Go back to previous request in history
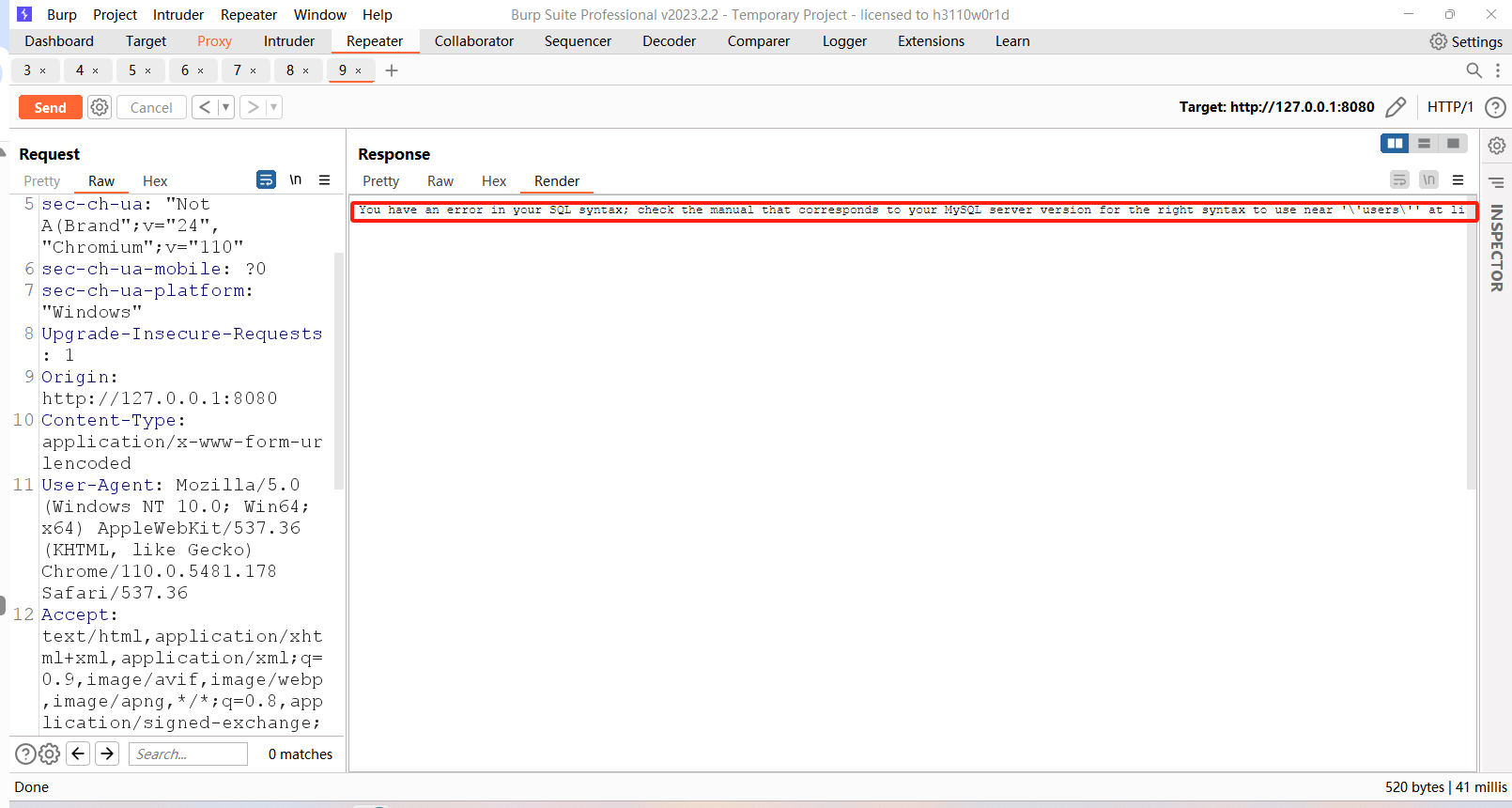1512x808 pixels. (x=205, y=107)
